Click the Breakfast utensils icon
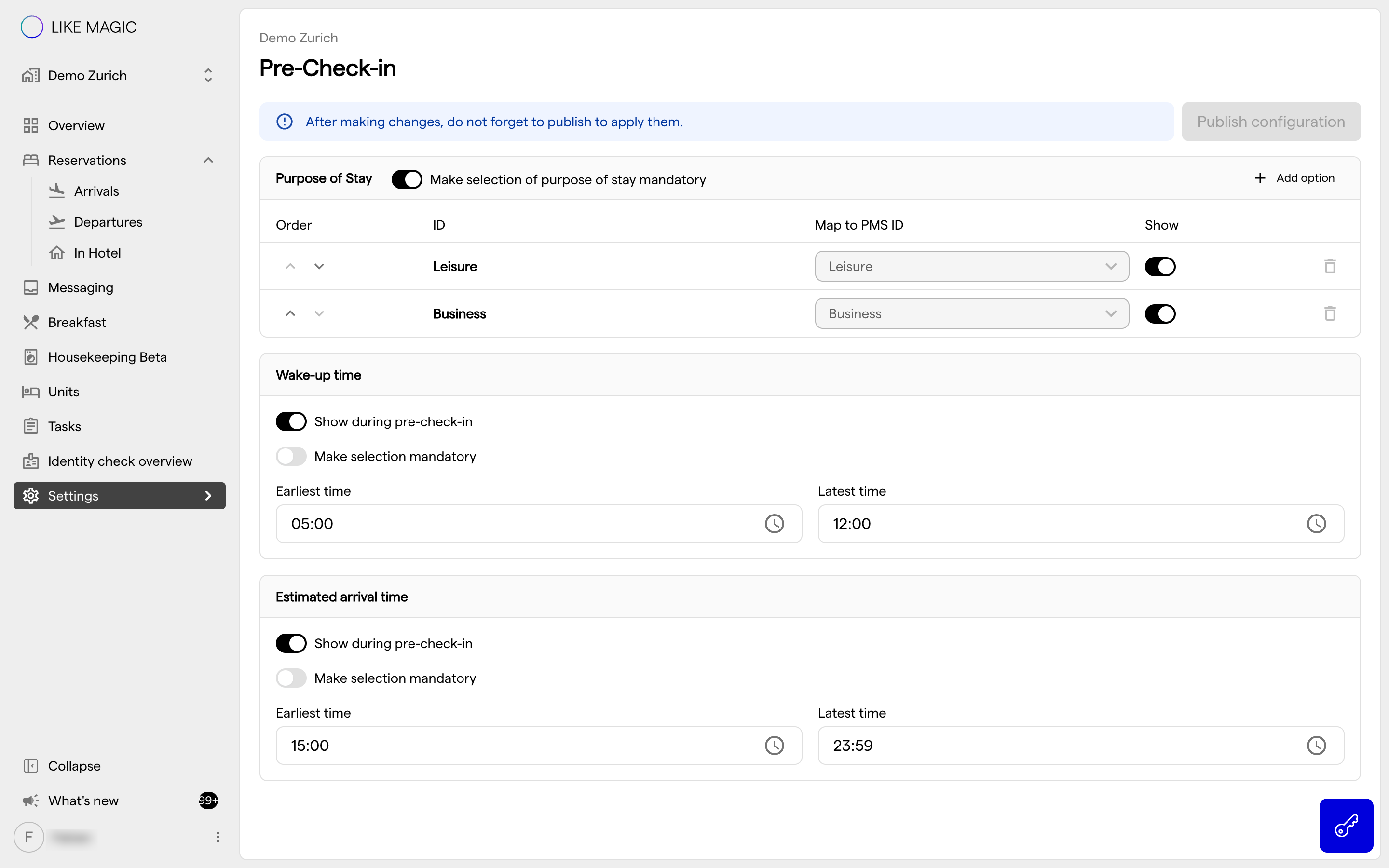Viewport: 1389px width, 868px height. pos(30,322)
